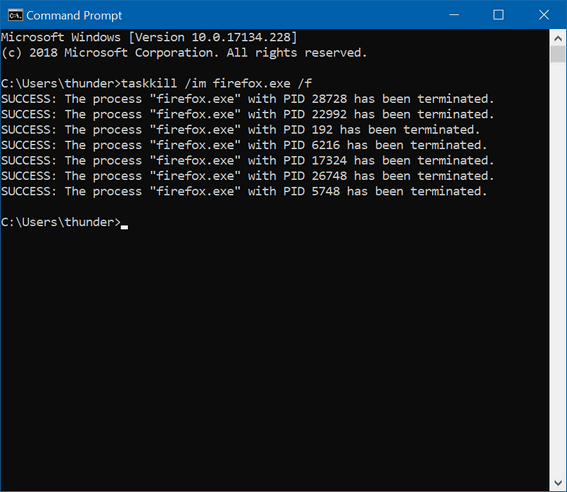Click the SUCCESS line with PID 26748

pos(247,176)
